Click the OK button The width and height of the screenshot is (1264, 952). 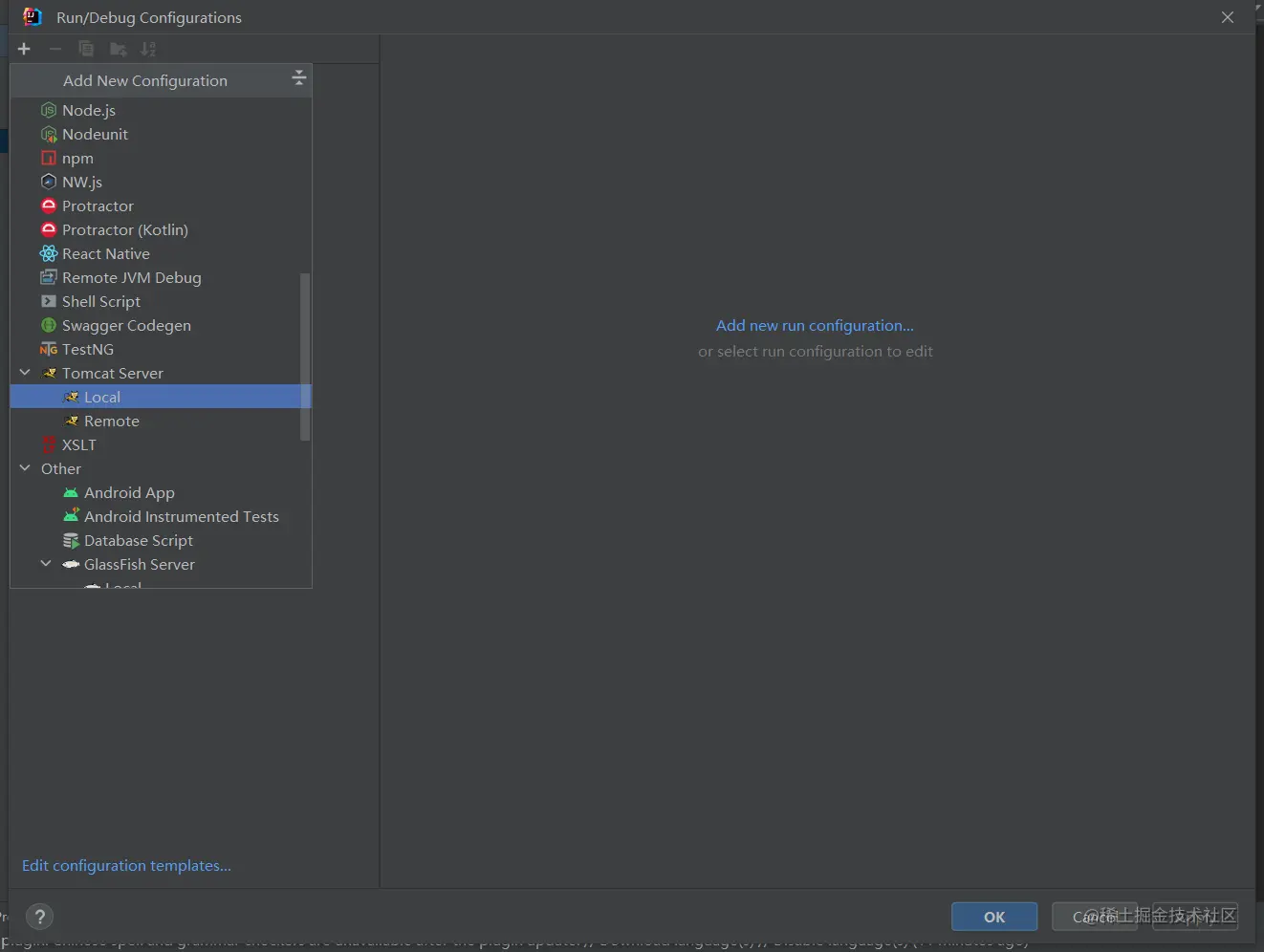(x=994, y=917)
